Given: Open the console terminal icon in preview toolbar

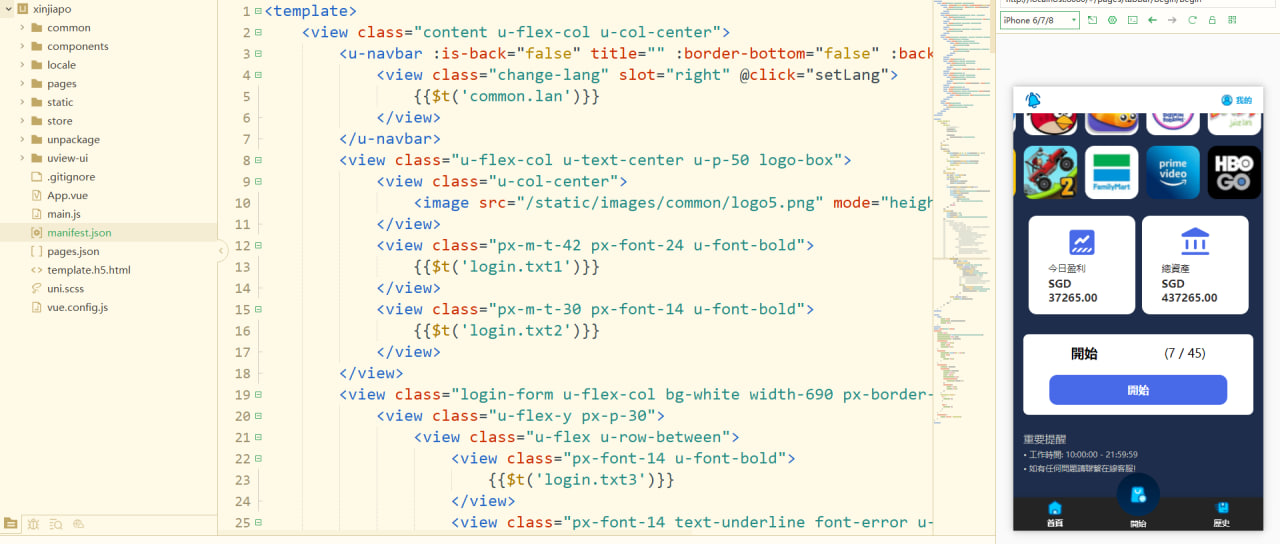Looking at the screenshot, I should [1132, 20].
